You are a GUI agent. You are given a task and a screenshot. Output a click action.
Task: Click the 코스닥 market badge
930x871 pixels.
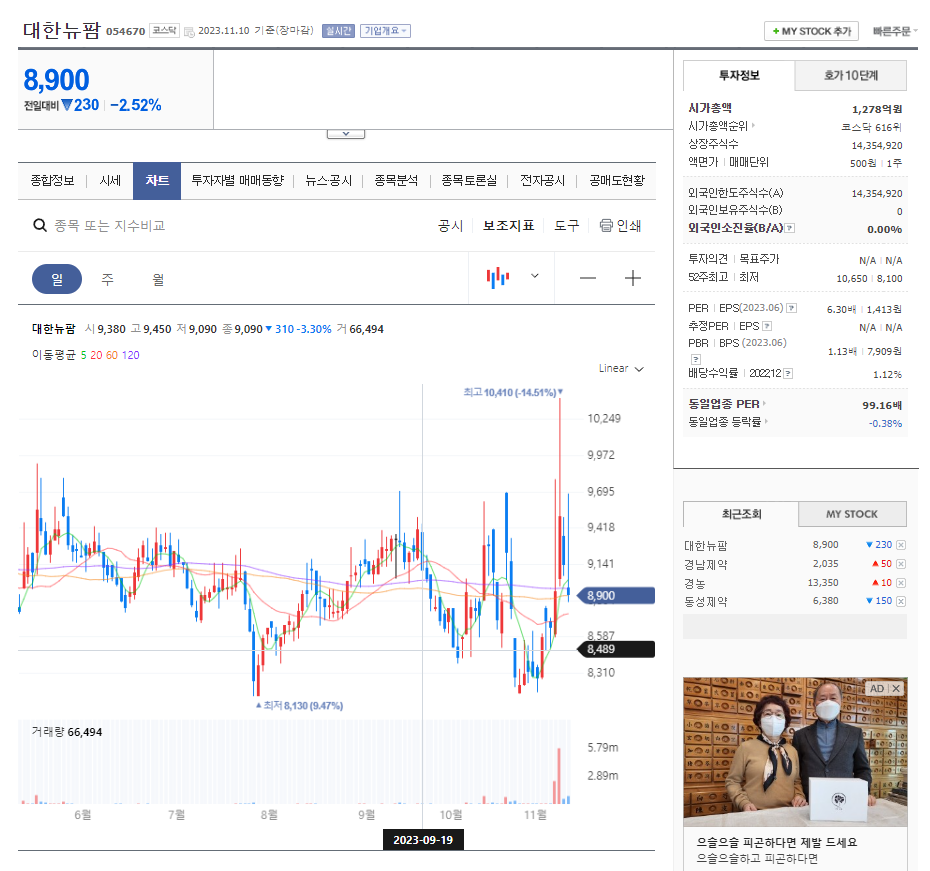(x=164, y=30)
